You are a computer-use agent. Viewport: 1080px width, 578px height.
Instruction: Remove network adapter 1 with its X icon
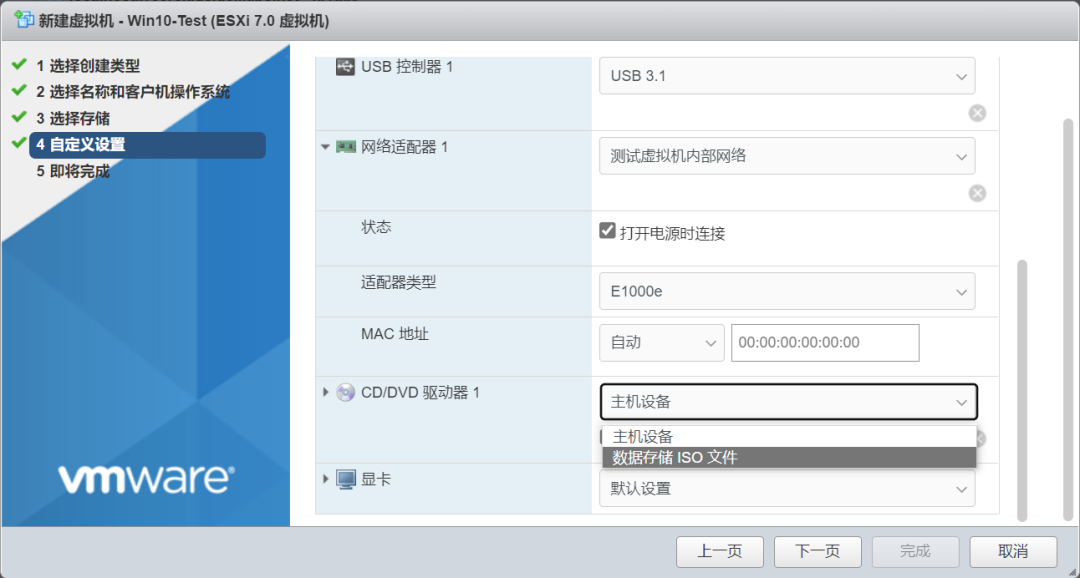[977, 194]
